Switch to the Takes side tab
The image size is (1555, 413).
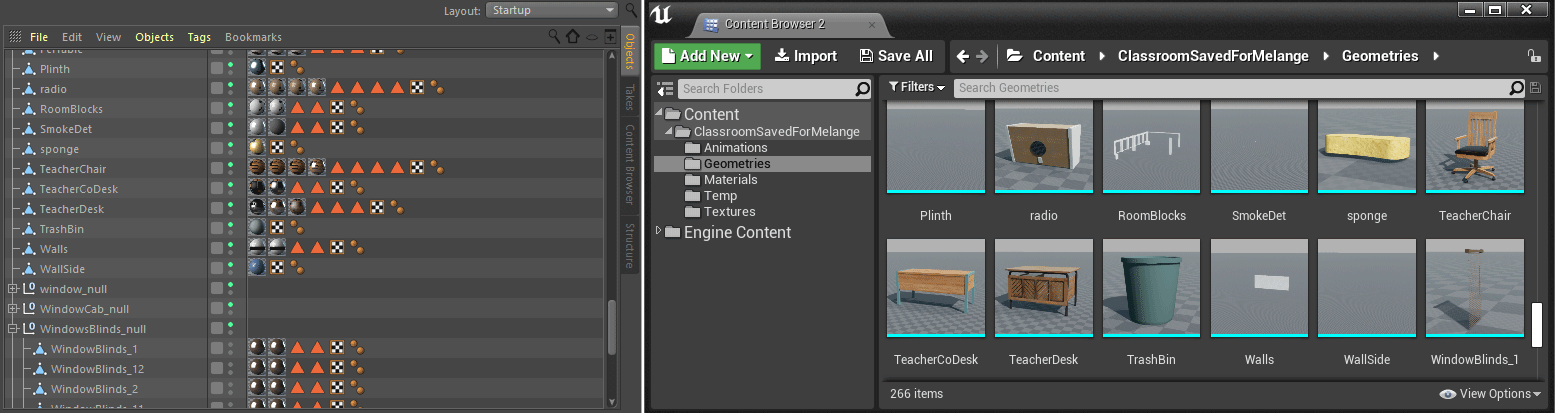coord(630,97)
